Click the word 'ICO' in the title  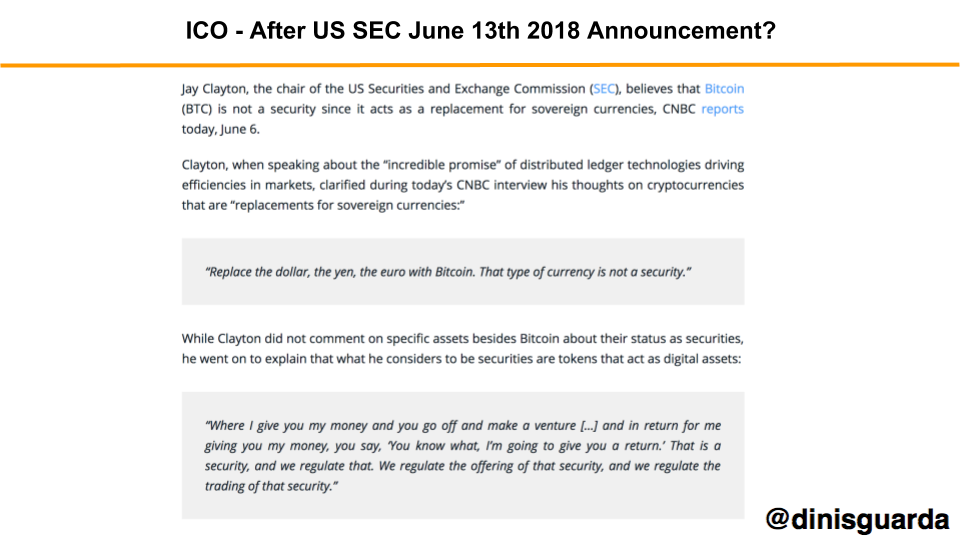pyautogui.click(x=207, y=30)
